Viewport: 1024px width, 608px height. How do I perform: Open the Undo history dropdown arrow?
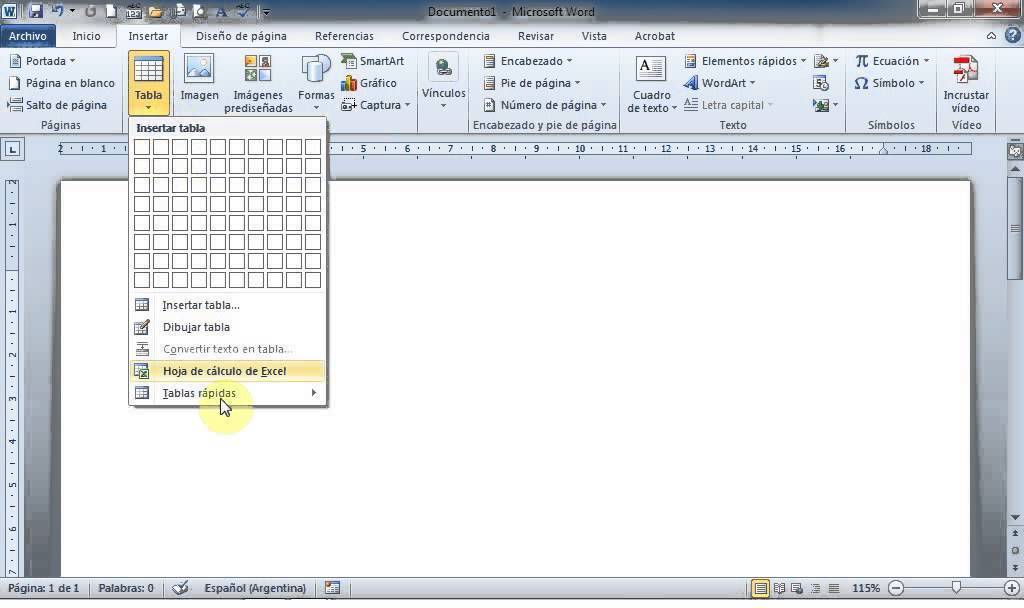click(72, 11)
